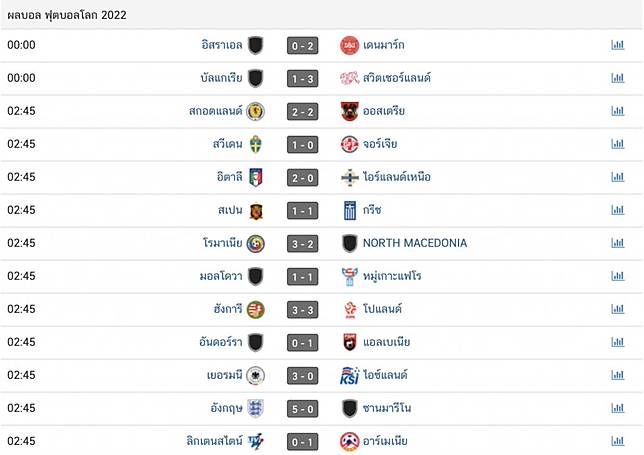Open the NORTH MACEDONIA team link
The image size is (644, 455).
click(415, 243)
